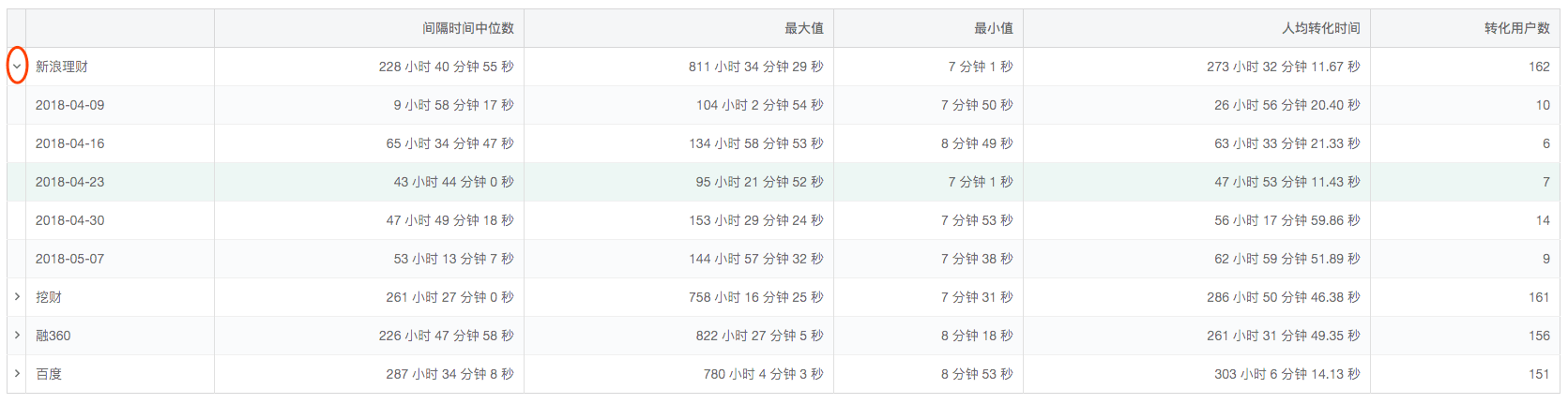The image size is (1568, 404).
Task: Click the 间隔时间中位数 column header
Action: pos(467,28)
